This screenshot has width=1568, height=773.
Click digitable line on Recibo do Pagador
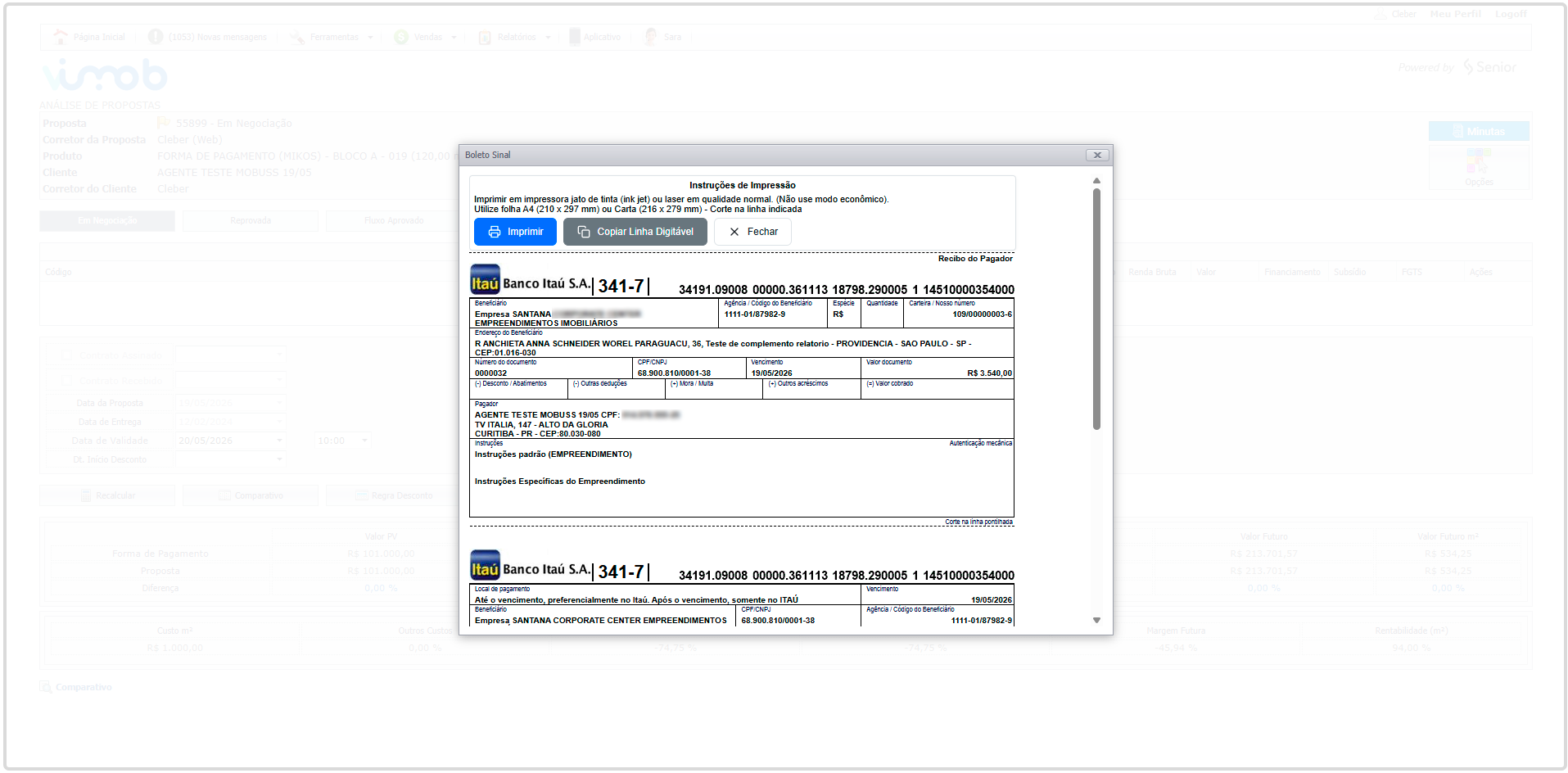tap(846, 290)
